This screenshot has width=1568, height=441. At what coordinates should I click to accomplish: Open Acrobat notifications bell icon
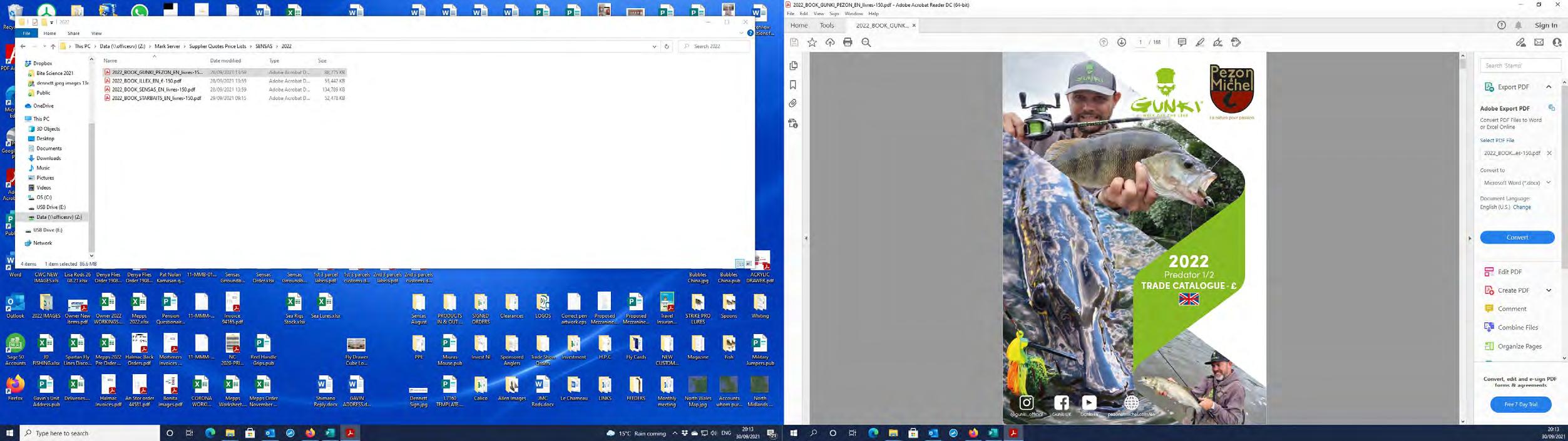pos(1519,25)
